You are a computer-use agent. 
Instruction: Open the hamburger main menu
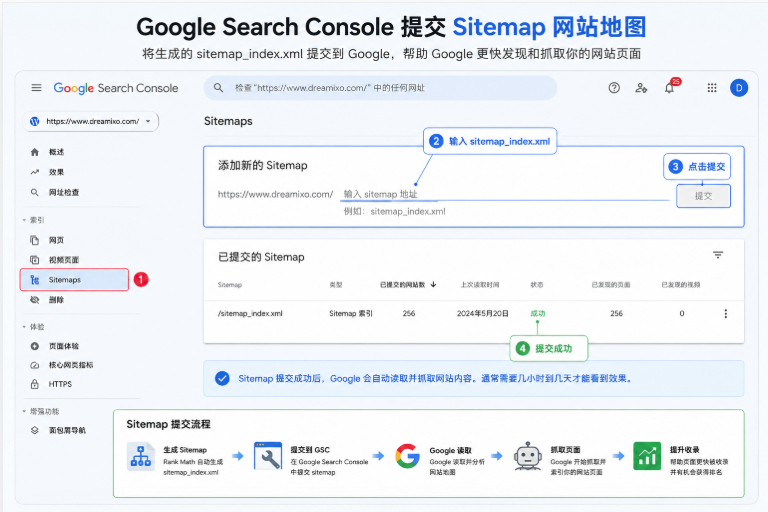click(36, 88)
